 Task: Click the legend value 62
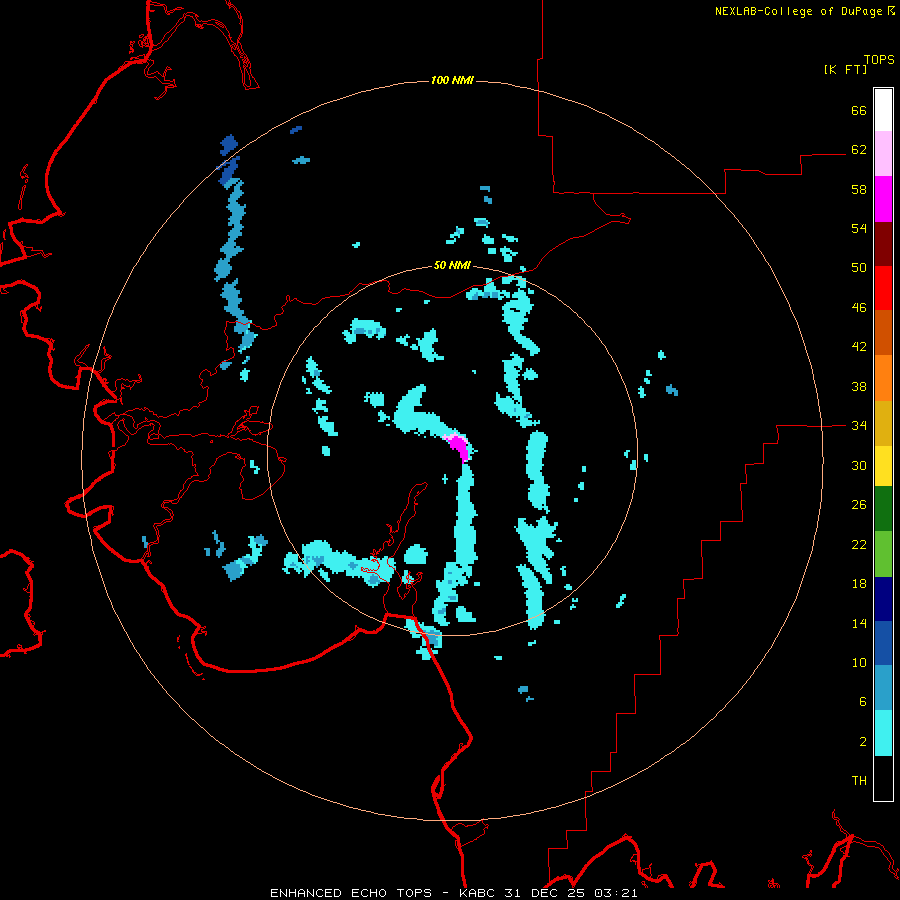pos(859,149)
